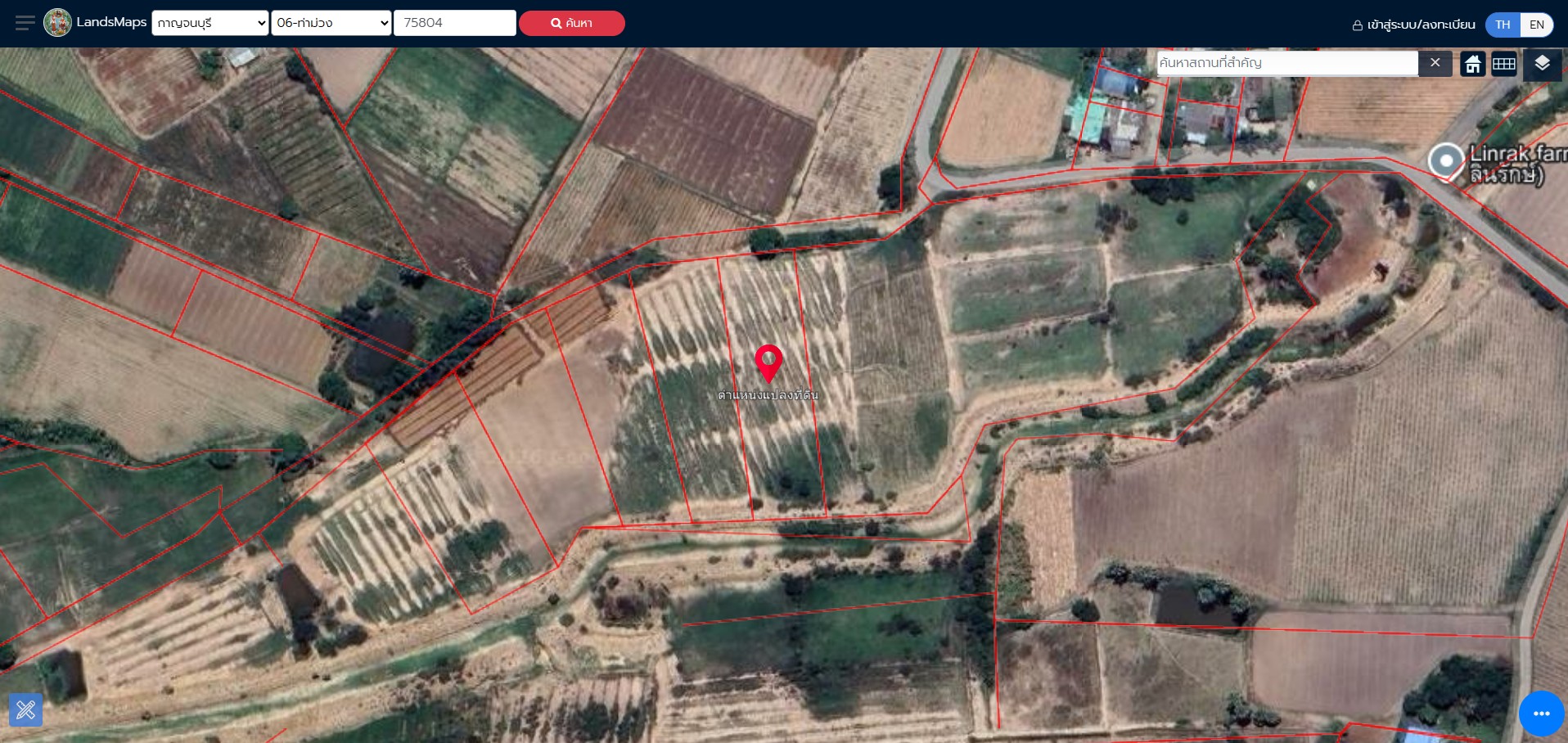
Task: Open the measurement ruler tool
Action: click(25, 709)
